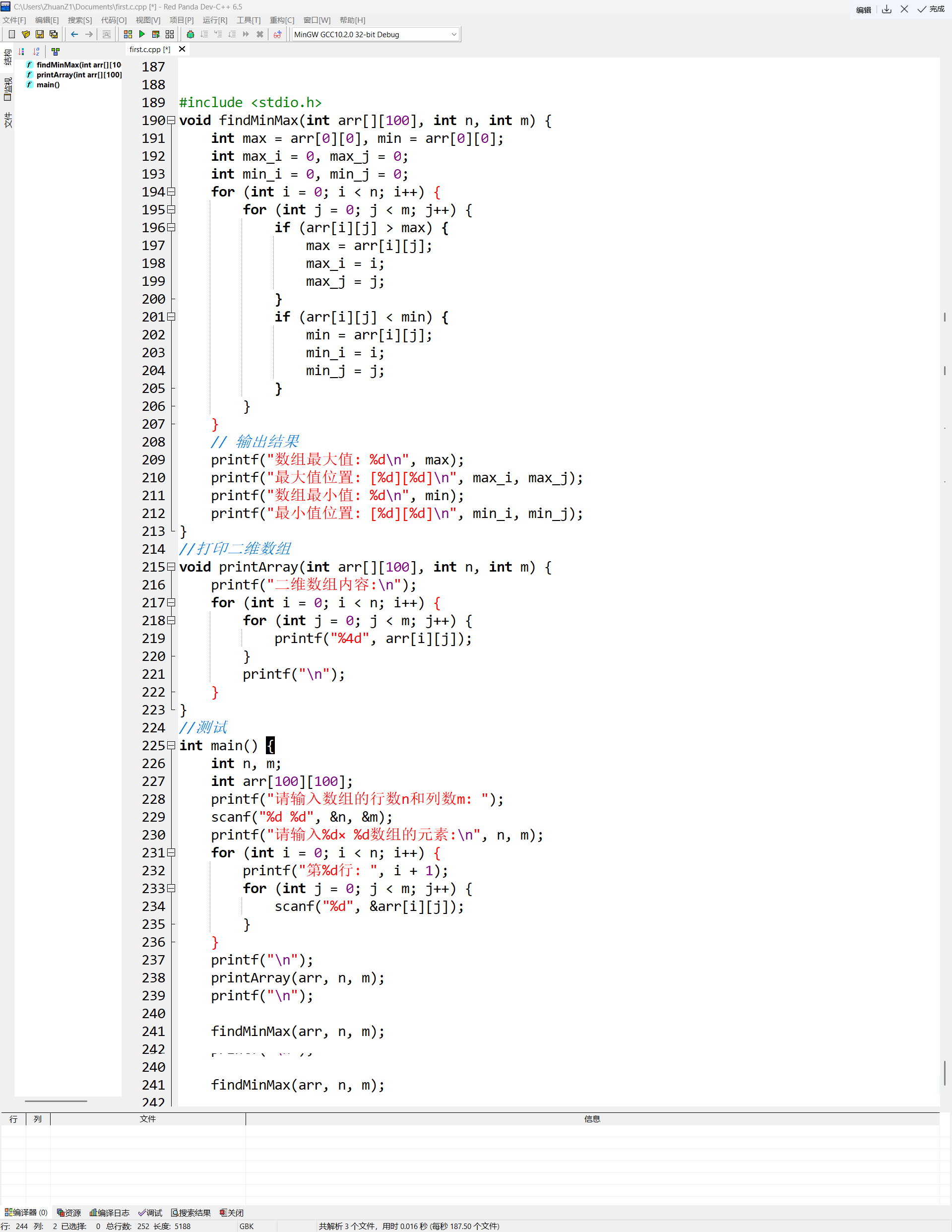952x1232 pixels.
Task: Switch to the 编译日志 bottom tab
Action: pos(110,1212)
